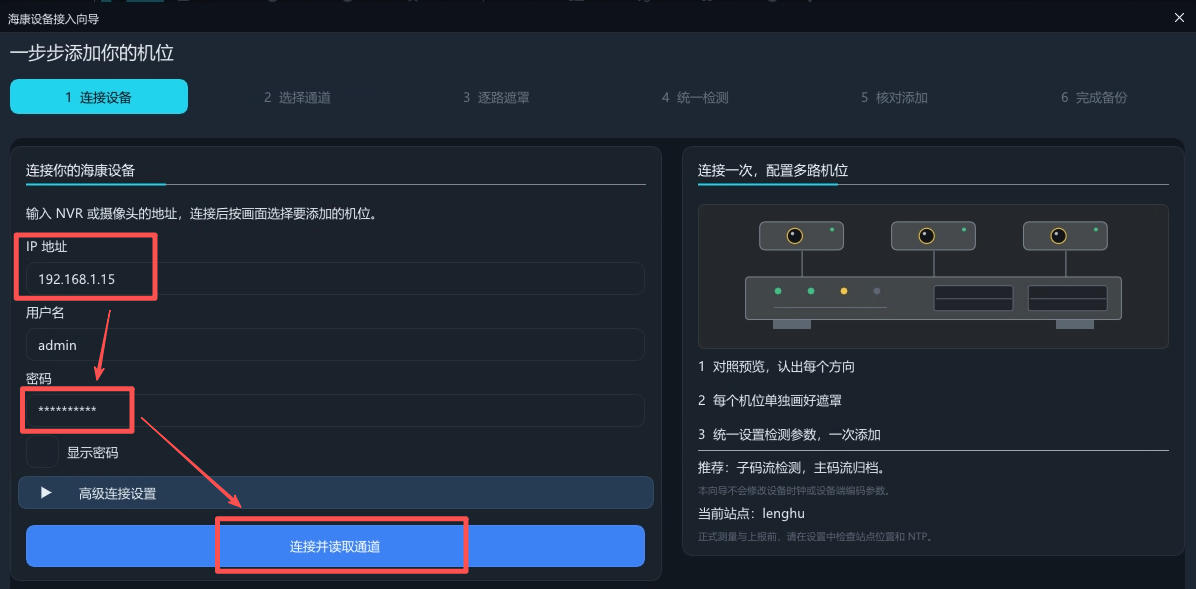Screen dimensions: 1196x589
Task: Click the 连接你的海康设备 heading
Action: tap(80, 170)
